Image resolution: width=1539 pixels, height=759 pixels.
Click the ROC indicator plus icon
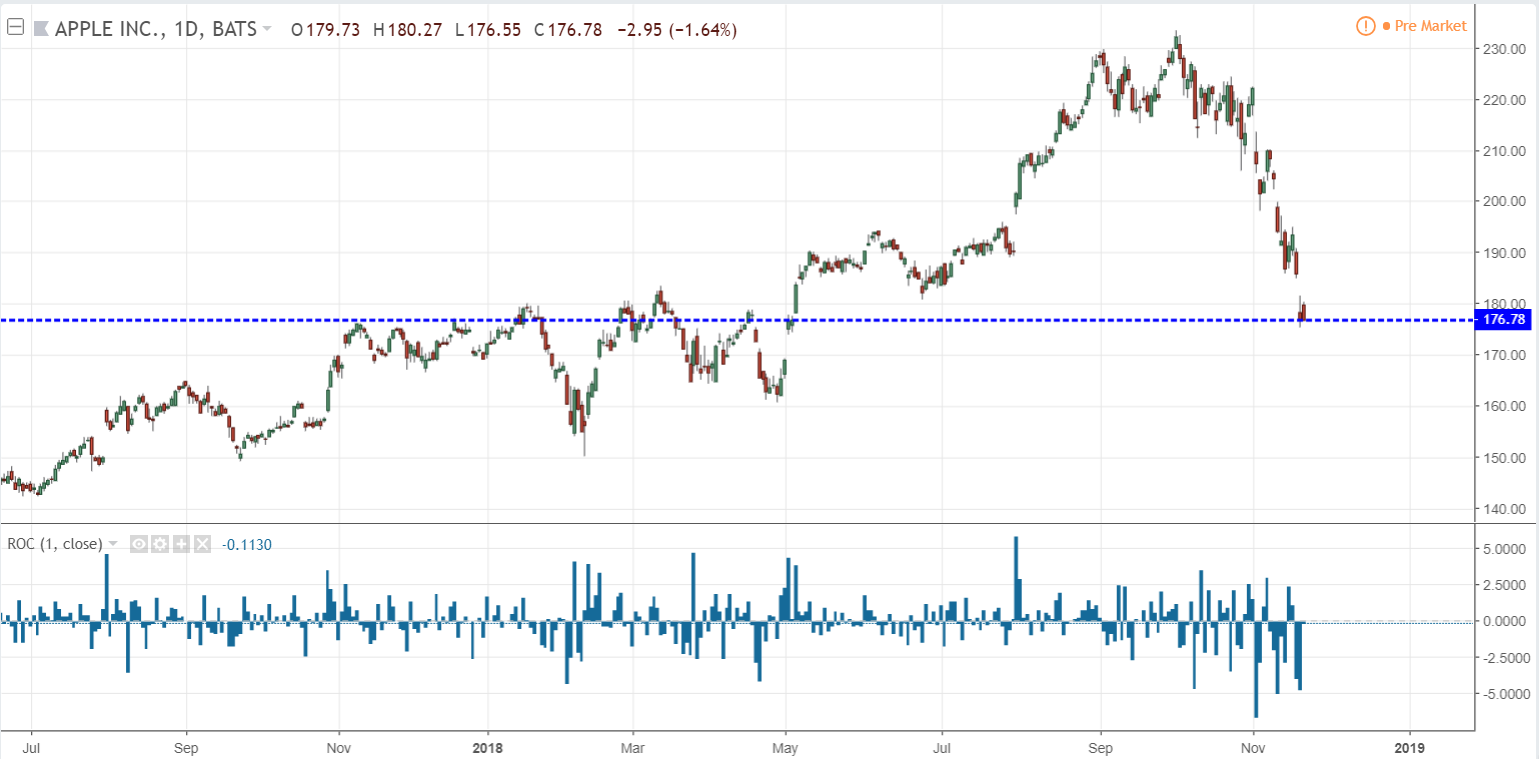tap(181, 544)
